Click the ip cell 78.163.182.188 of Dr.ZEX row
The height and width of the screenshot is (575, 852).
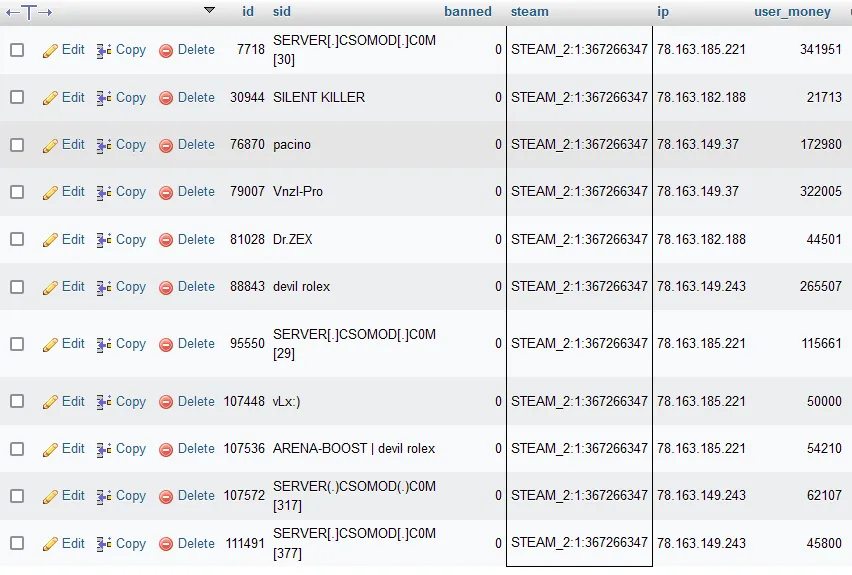click(x=701, y=239)
